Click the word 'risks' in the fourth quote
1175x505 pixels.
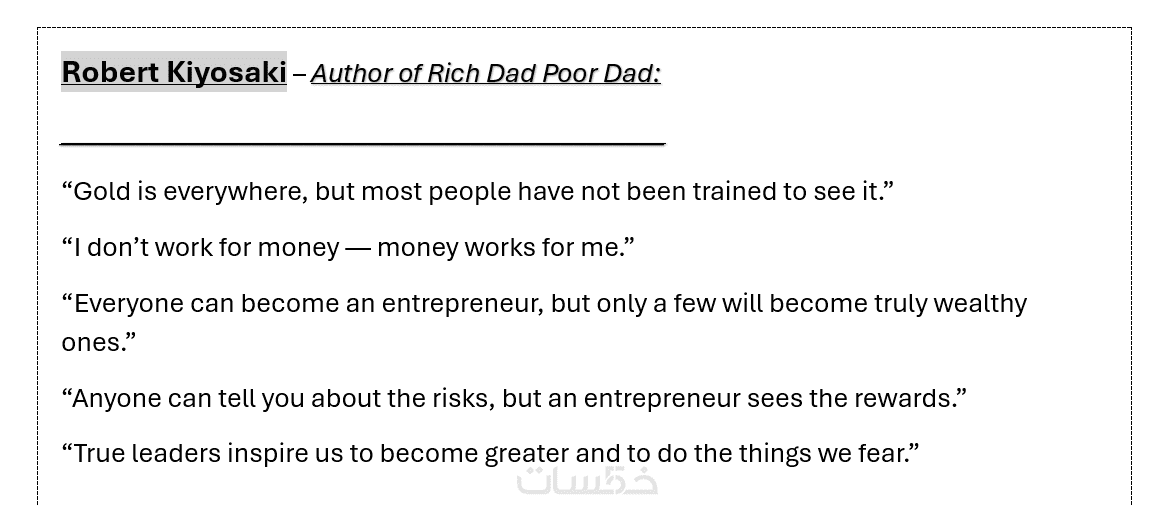pyautogui.click(x=462, y=398)
